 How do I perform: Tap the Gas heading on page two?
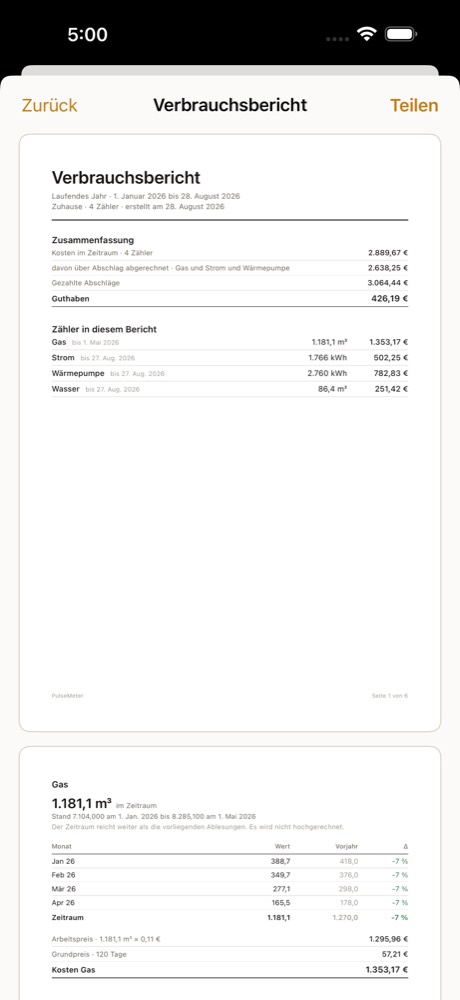pyautogui.click(x=60, y=784)
